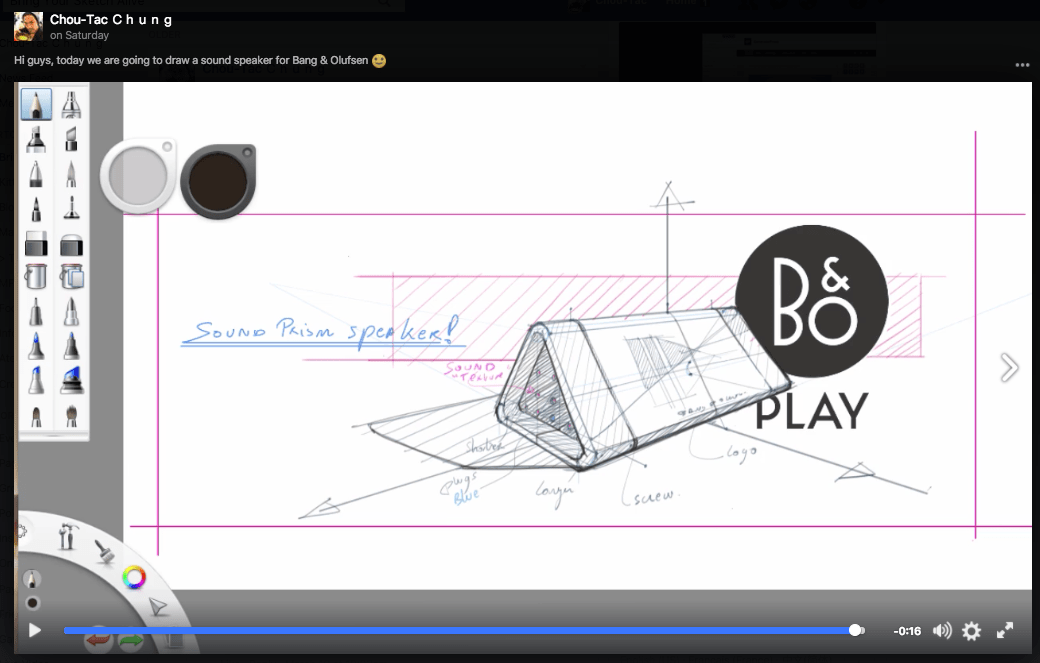Open the tools icon in lagoon
1040x663 pixels.
coord(67,536)
